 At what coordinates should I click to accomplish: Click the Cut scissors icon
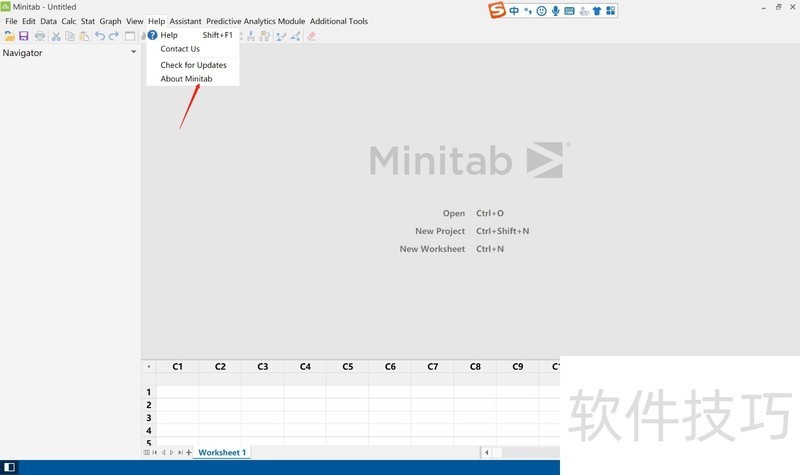click(x=56, y=36)
